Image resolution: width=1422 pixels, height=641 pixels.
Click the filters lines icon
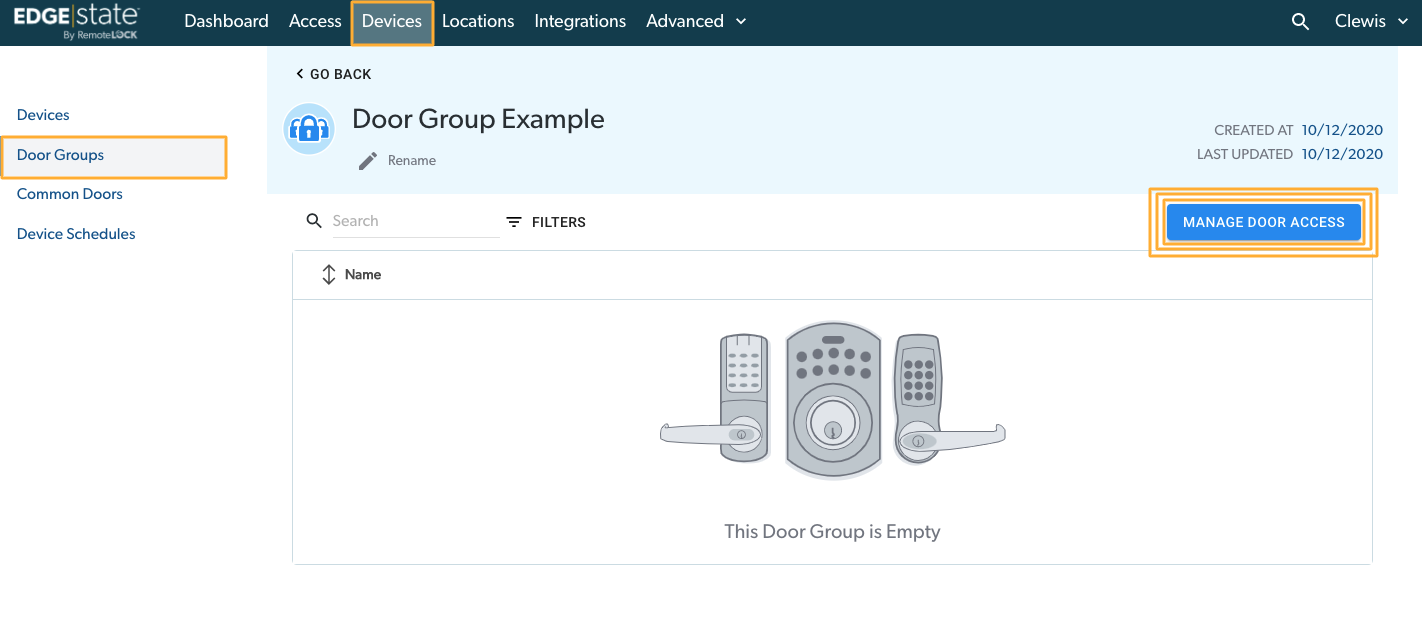[x=514, y=222]
